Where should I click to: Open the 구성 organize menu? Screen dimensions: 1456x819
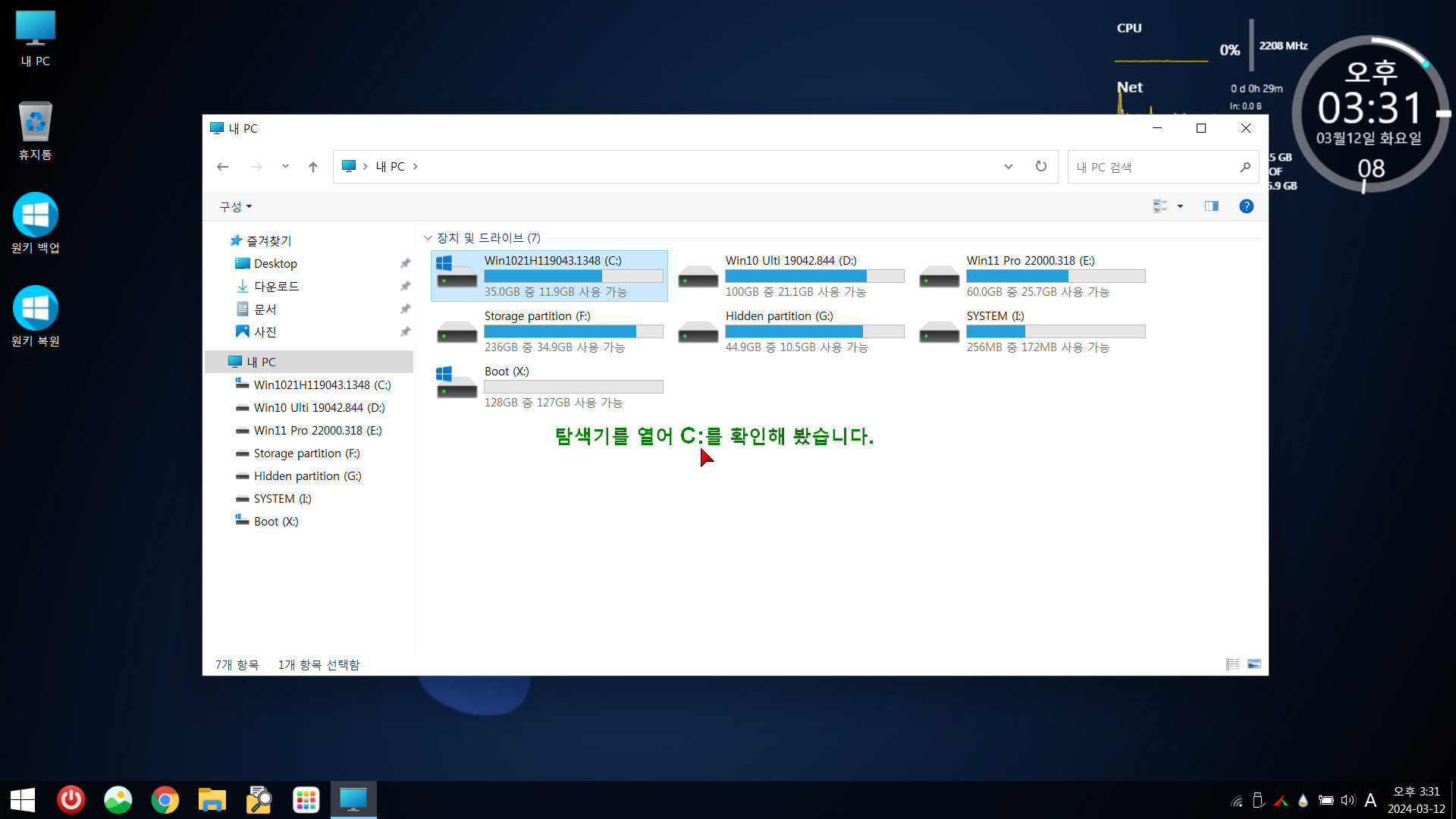[235, 206]
